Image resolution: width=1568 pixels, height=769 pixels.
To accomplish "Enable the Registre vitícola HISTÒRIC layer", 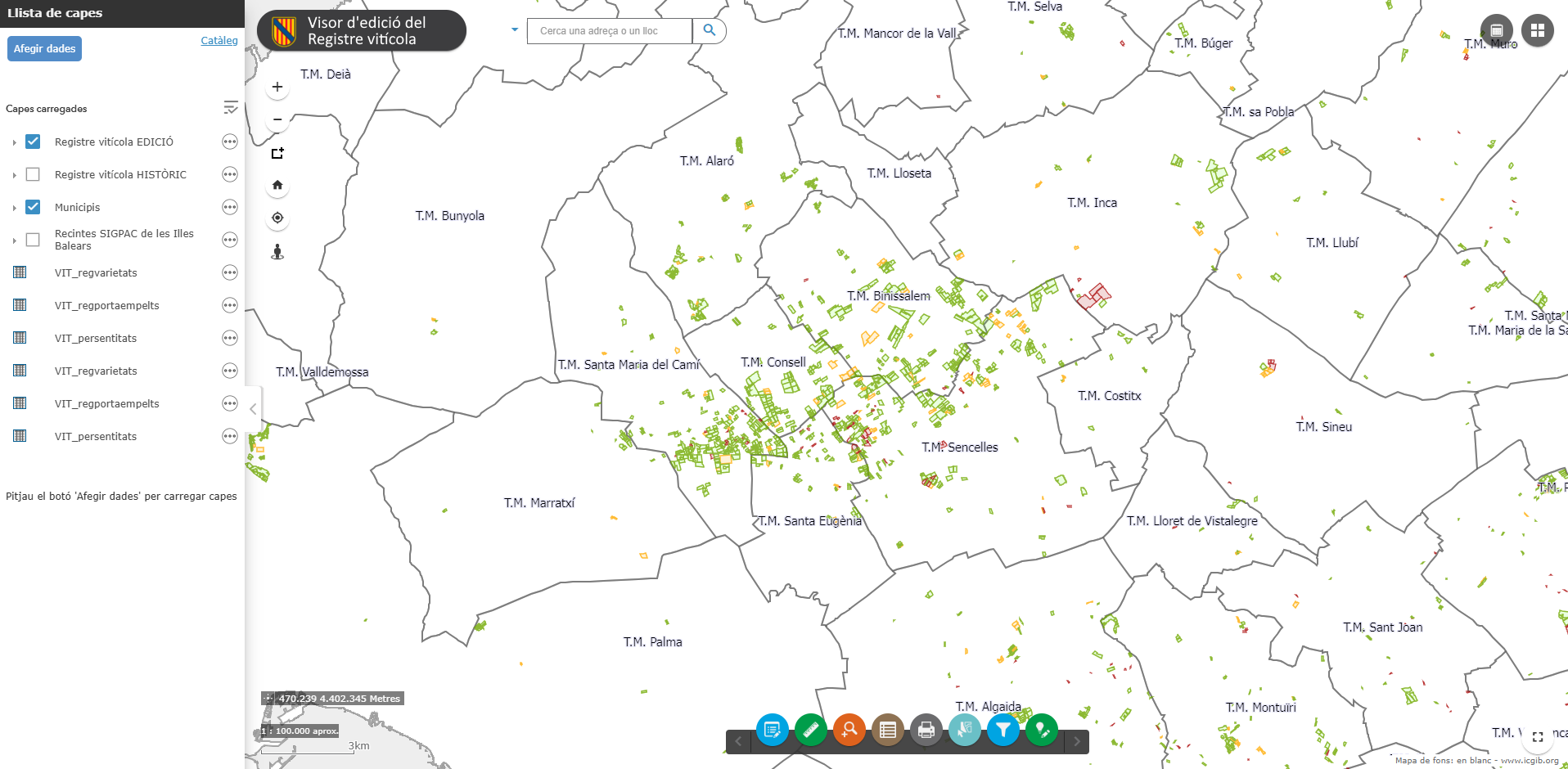I will [x=33, y=174].
